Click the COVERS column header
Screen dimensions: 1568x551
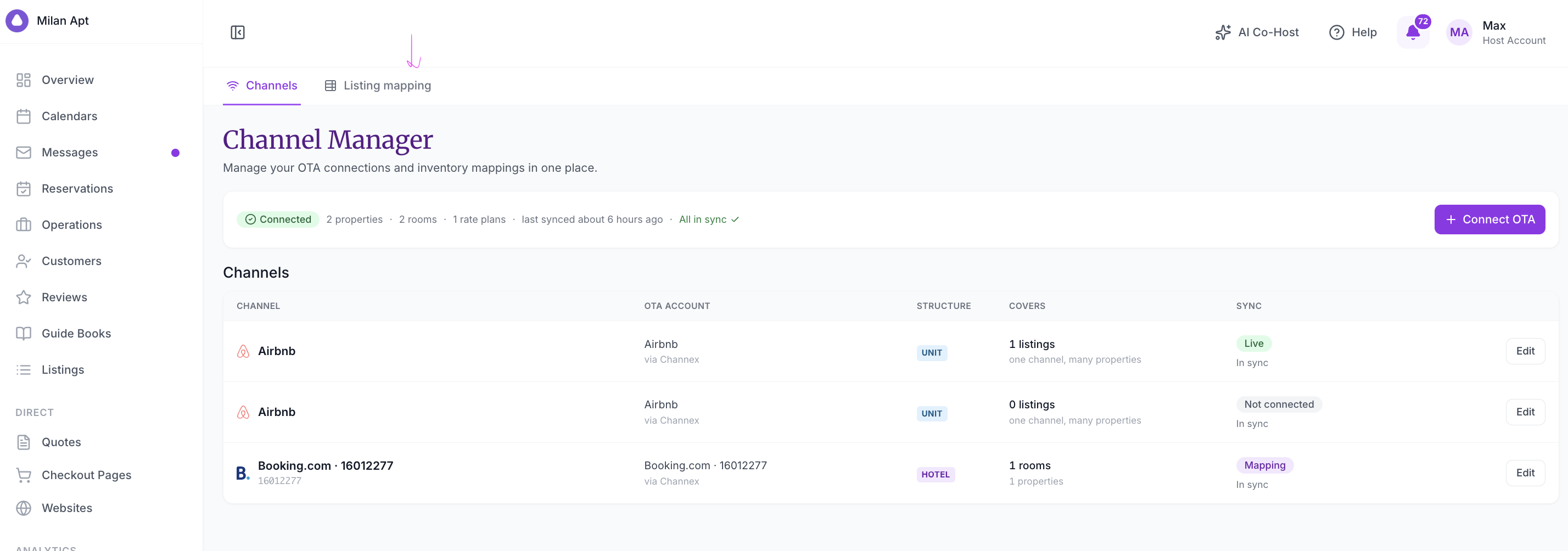[x=1026, y=306]
